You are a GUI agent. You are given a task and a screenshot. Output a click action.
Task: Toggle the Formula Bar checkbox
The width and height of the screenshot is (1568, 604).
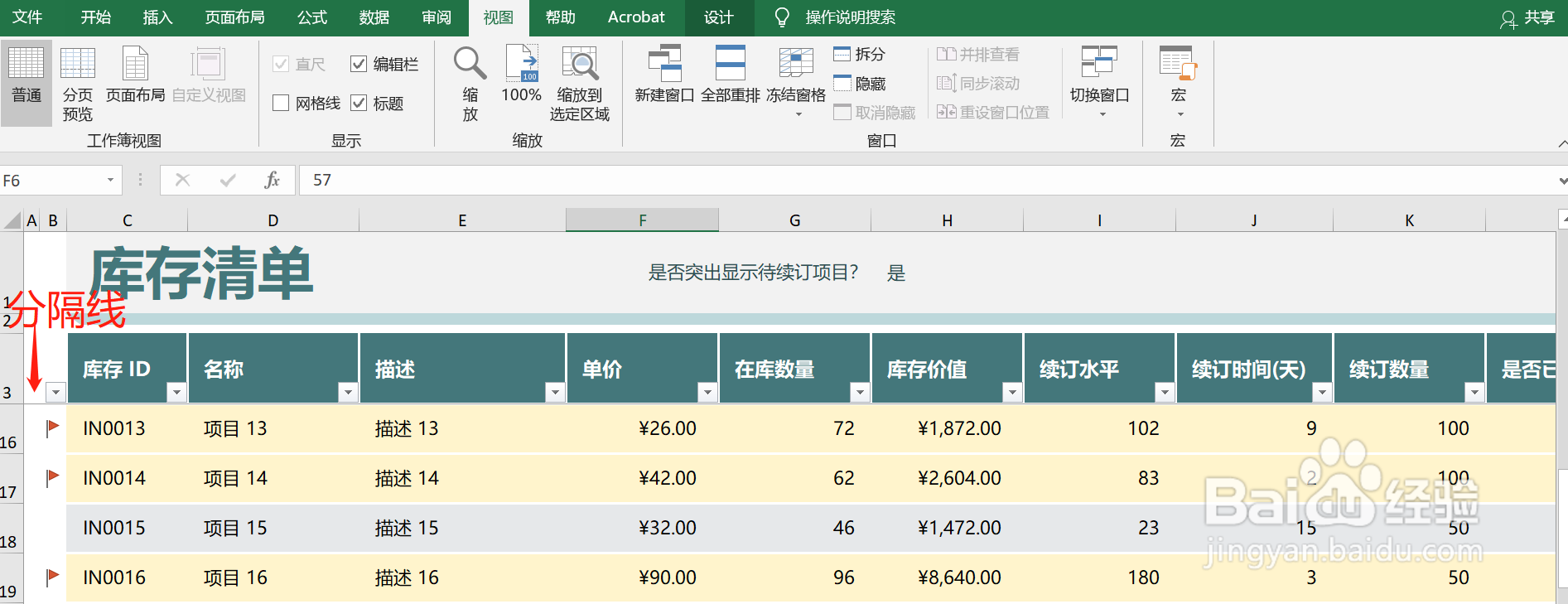coord(359,64)
